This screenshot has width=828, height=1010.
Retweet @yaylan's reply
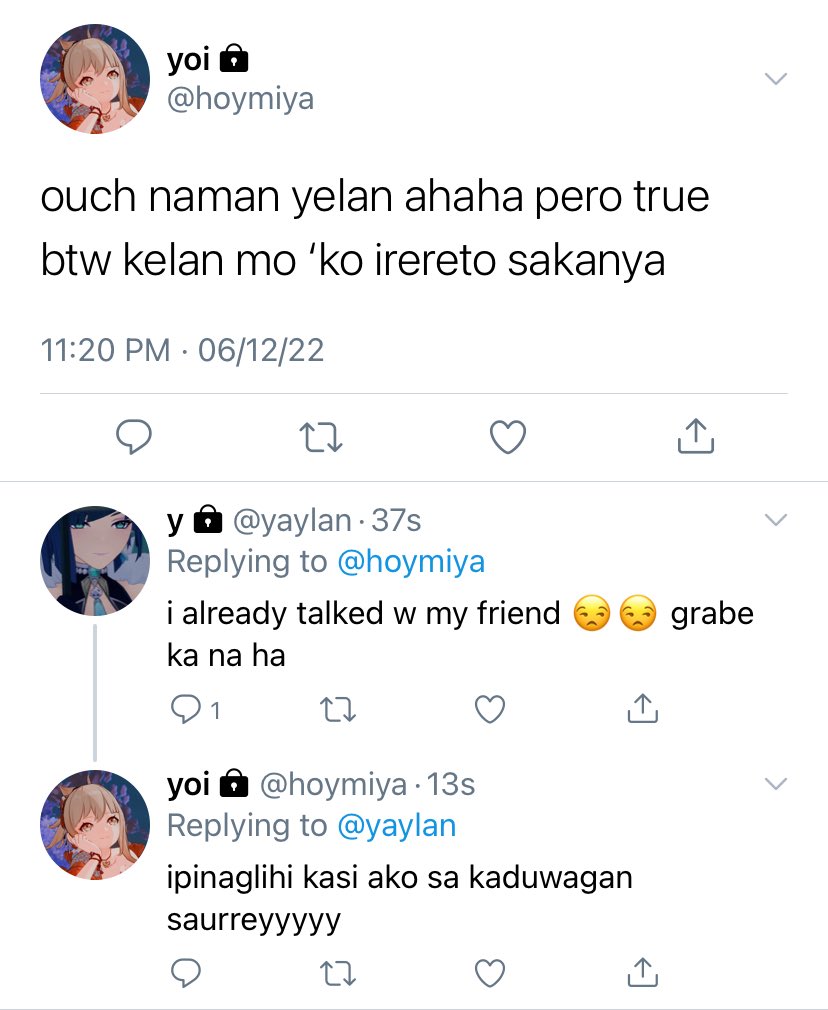(338, 710)
